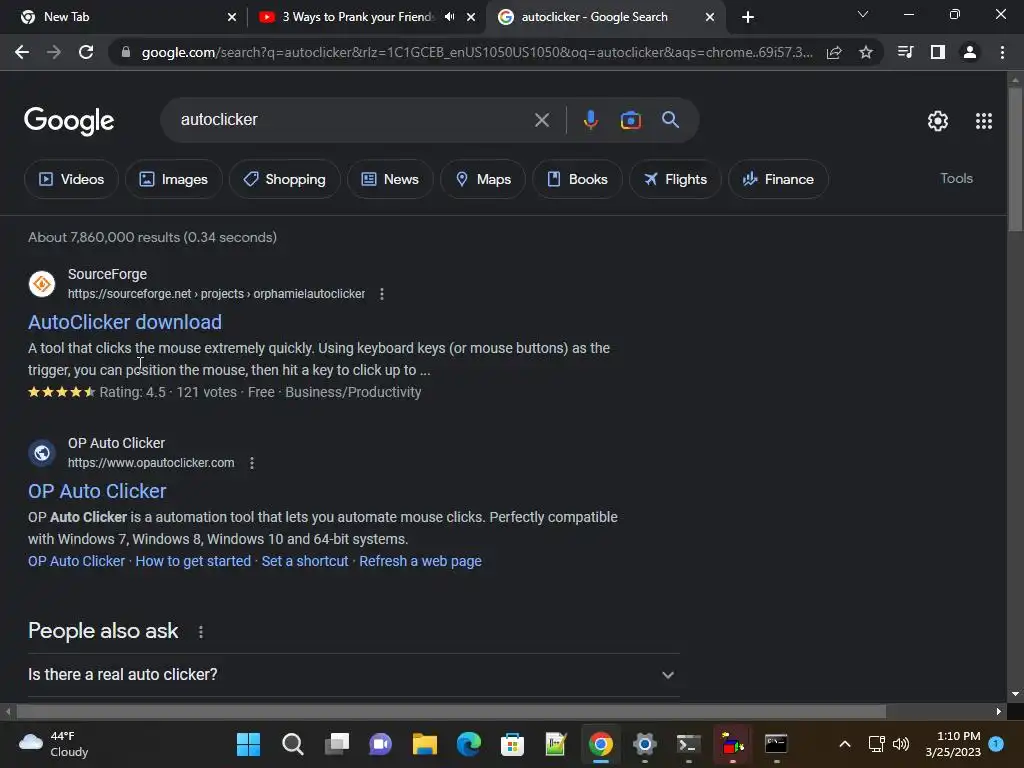Open Google quick settings gear
This screenshot has width=1024, height=768.
click(938, 121)
